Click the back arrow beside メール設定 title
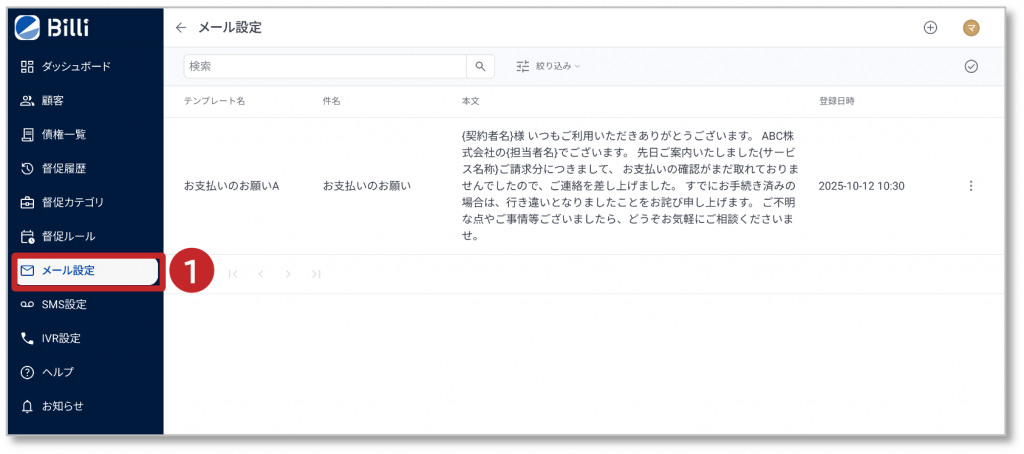 click(180, 28)
